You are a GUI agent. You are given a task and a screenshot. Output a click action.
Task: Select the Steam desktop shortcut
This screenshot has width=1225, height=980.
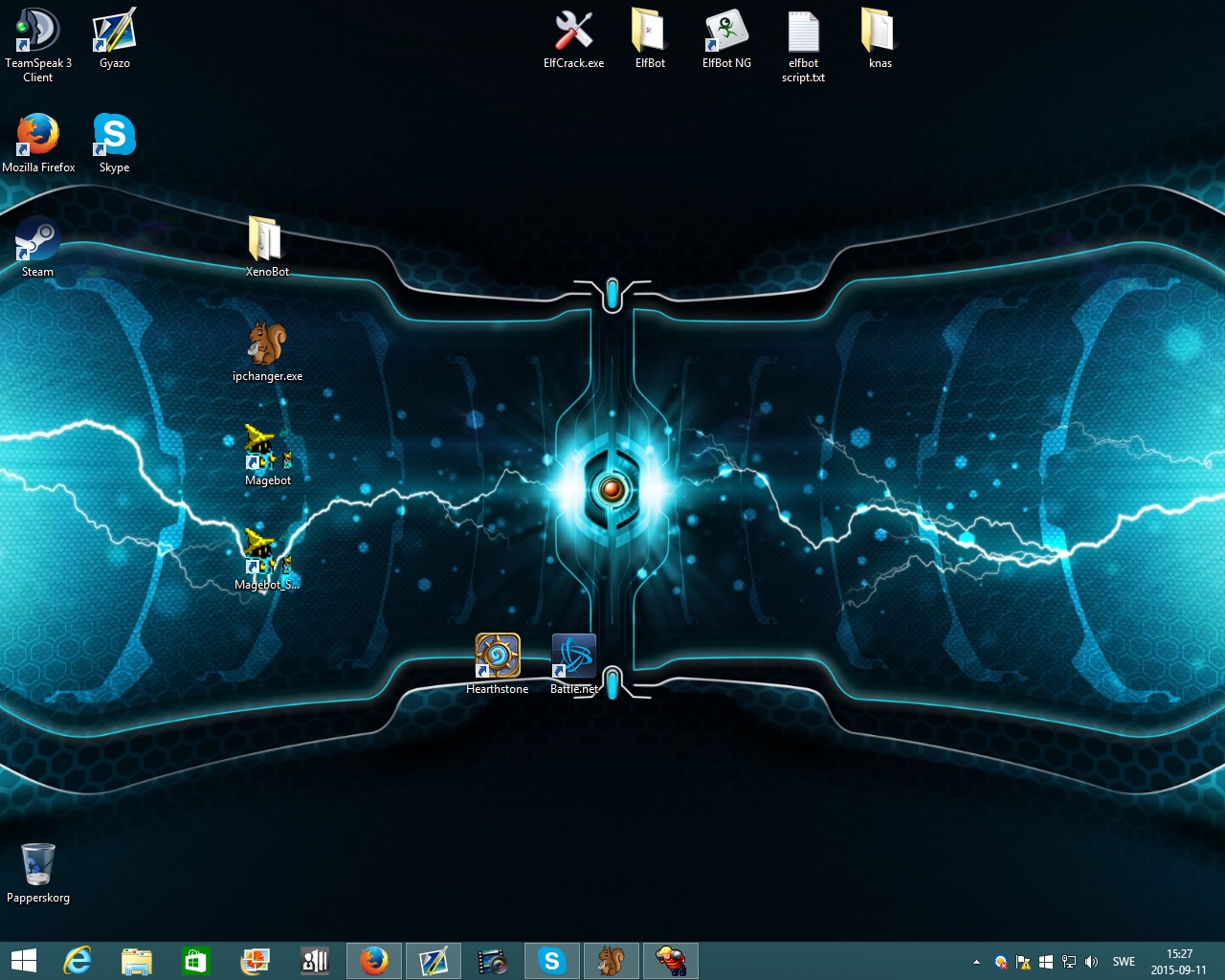pos(38,247)
